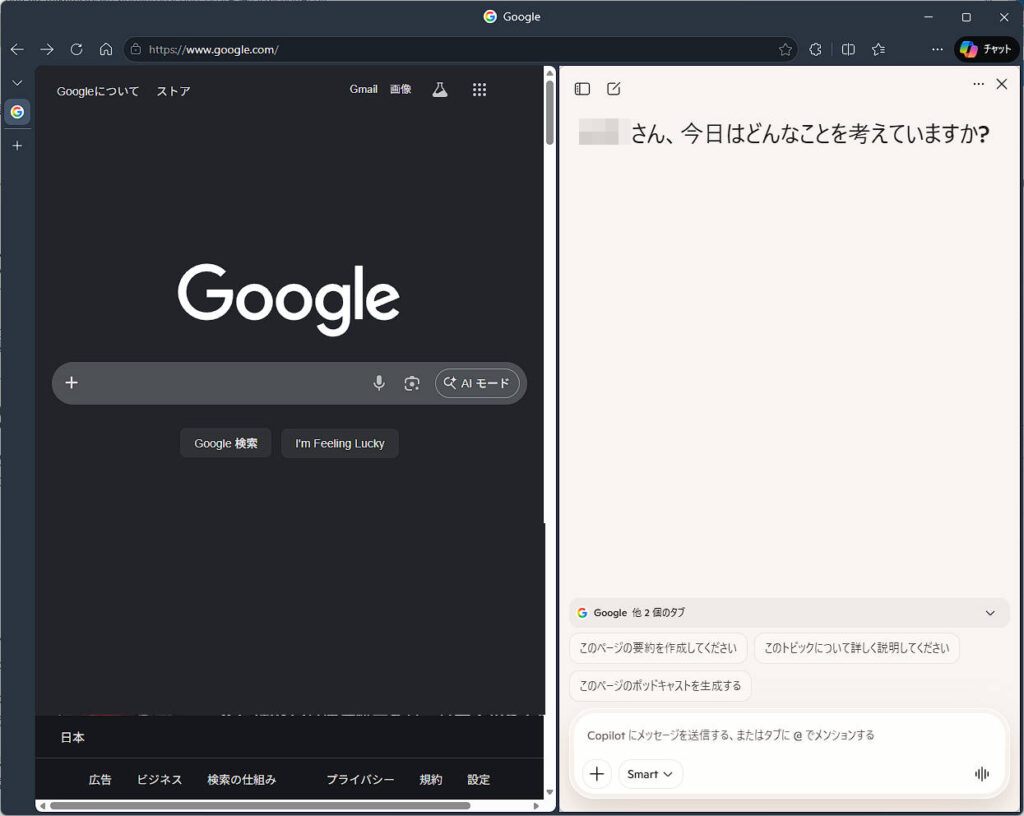Open the Smart mode dropdown
The image size is (1024, 816).
(x=650, y=774)
